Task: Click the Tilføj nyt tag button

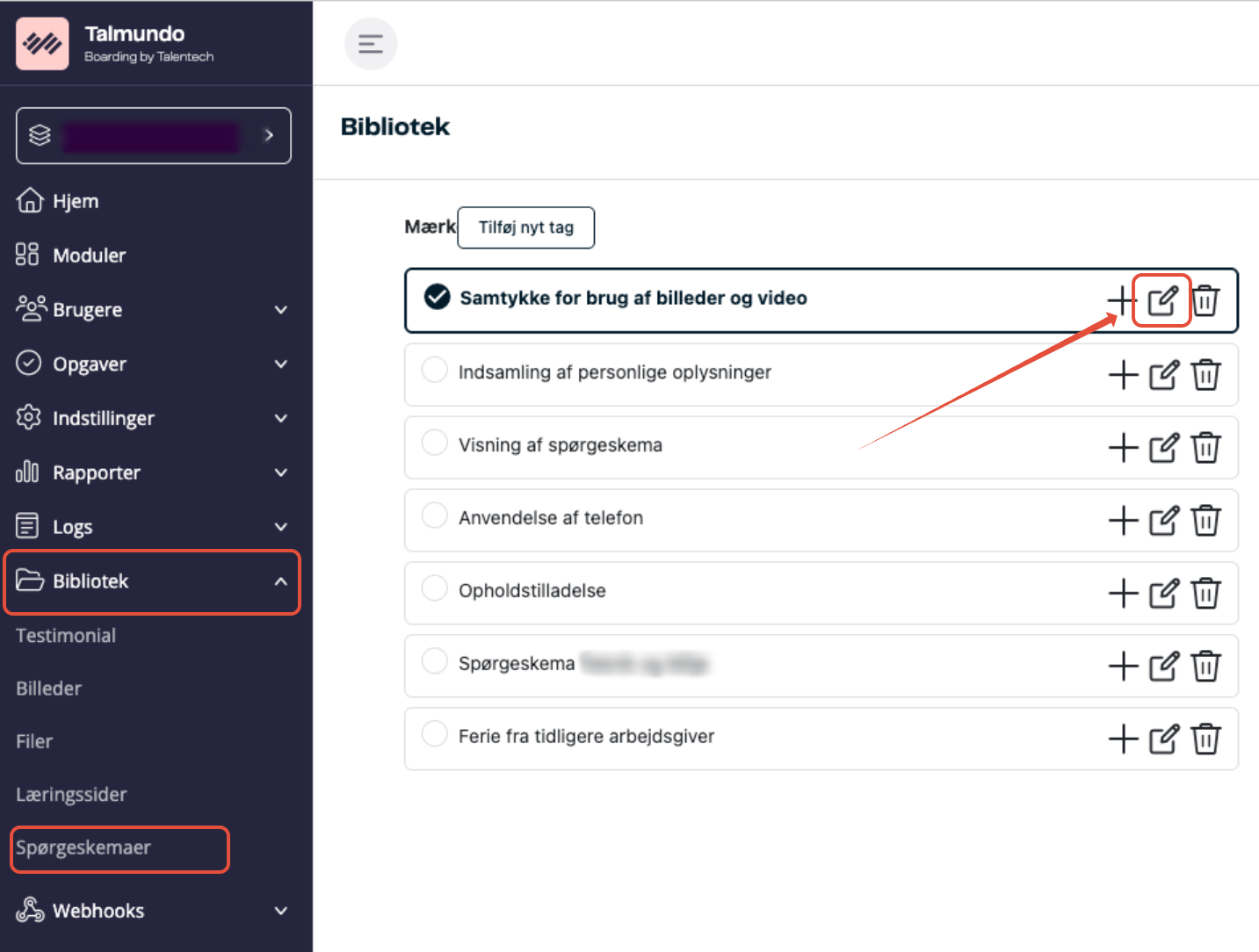Action: (x=525, y=227)
